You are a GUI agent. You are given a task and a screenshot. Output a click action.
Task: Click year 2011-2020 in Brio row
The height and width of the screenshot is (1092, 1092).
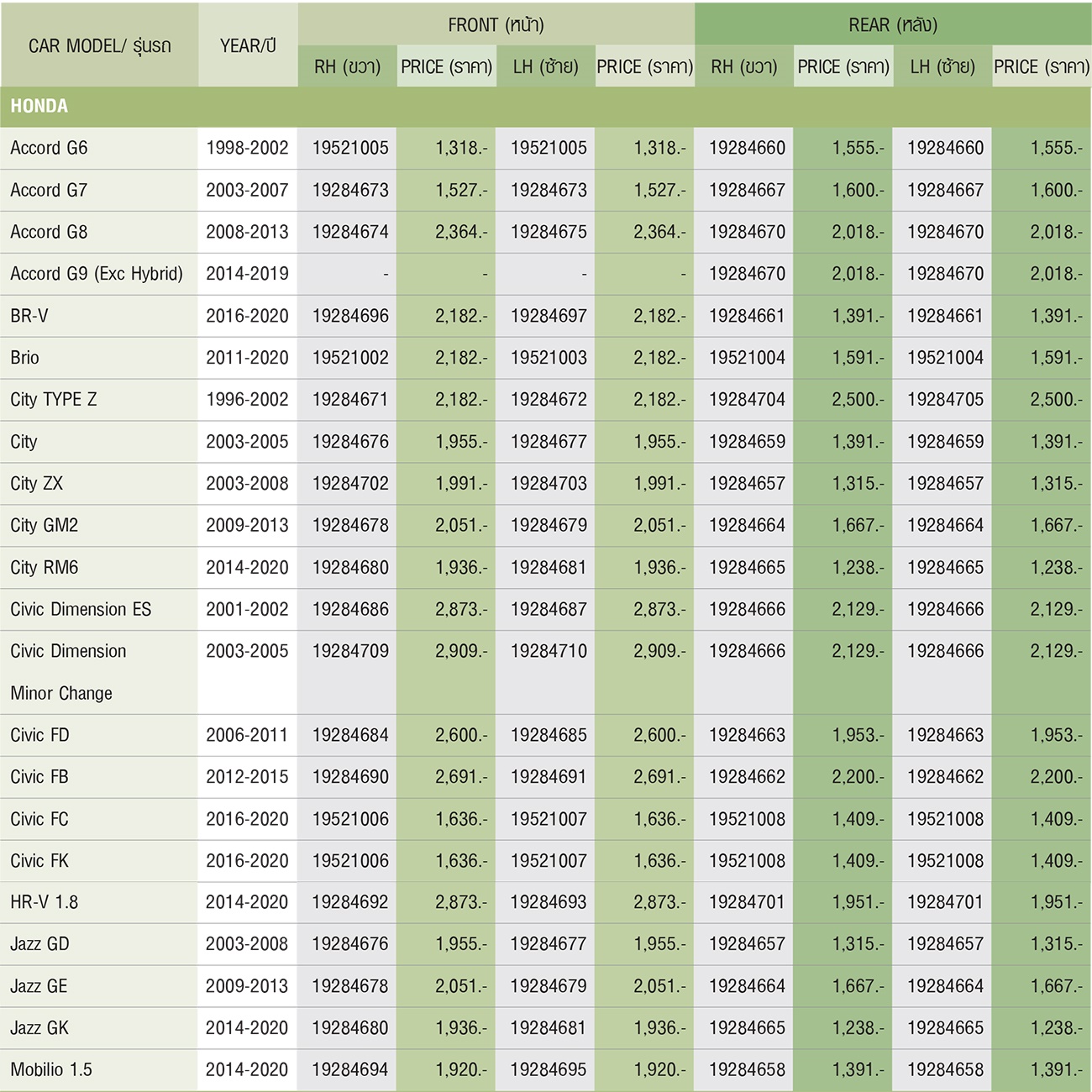click(x=247, y=358)
